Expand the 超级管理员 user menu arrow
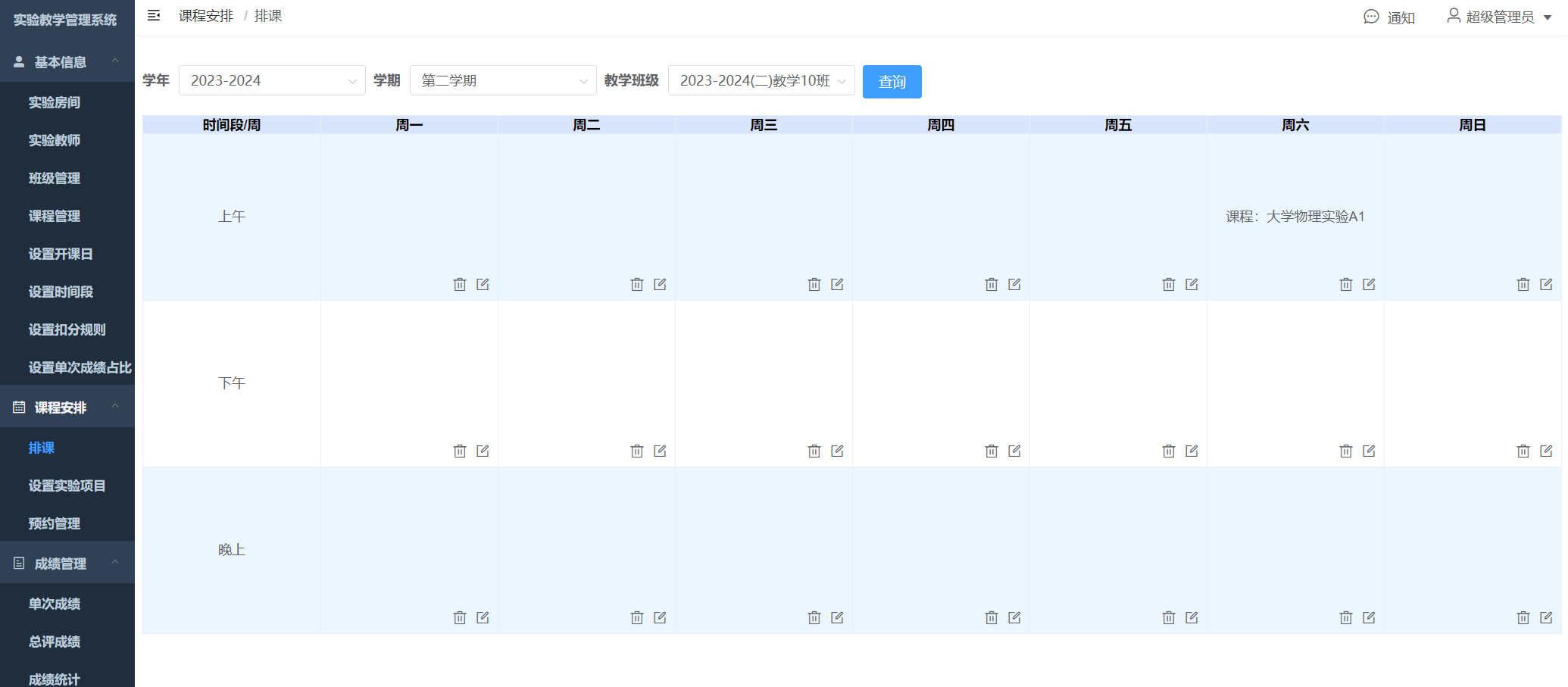This screenshot has height=687, width=1568. (1548, 17)
